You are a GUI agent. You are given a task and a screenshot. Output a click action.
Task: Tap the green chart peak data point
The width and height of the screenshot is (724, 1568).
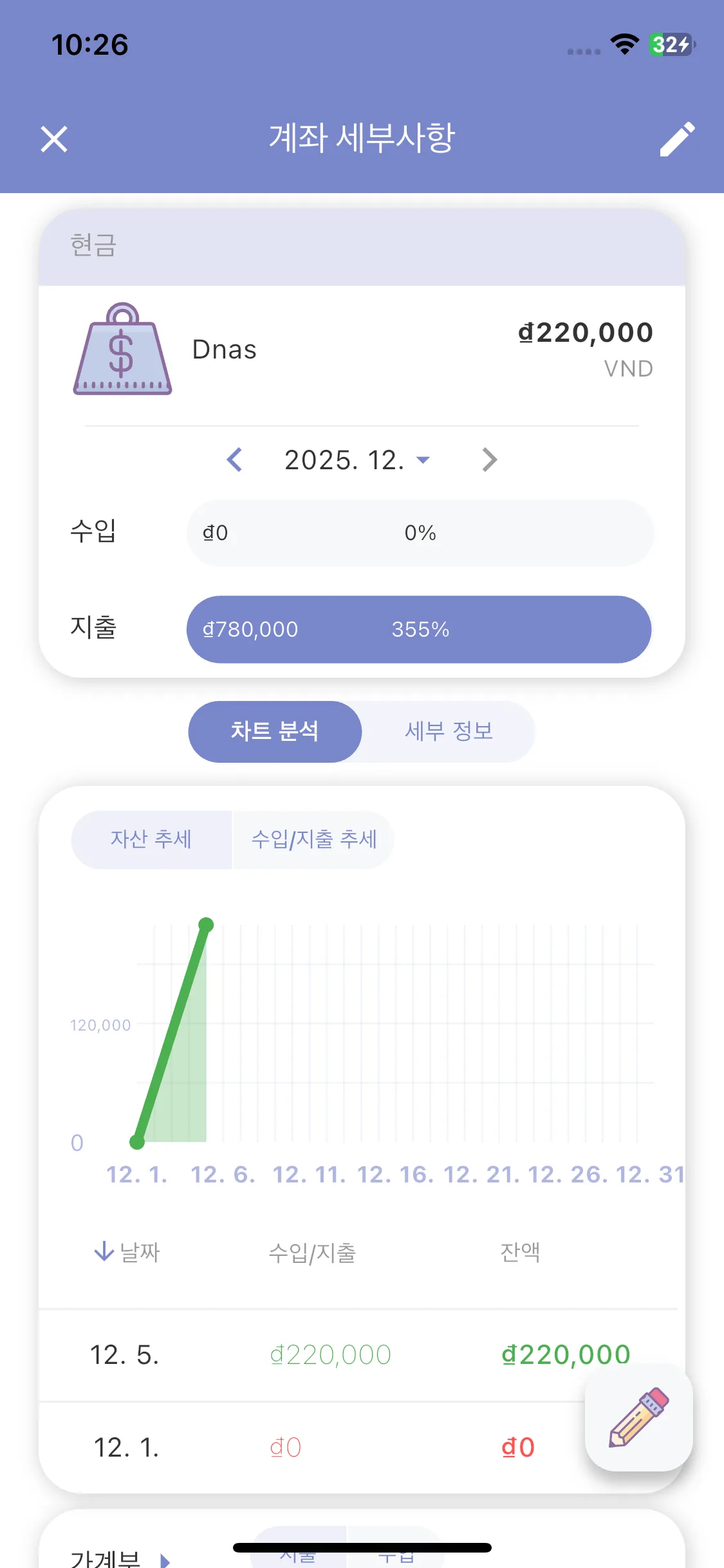(x=206, y=925)
